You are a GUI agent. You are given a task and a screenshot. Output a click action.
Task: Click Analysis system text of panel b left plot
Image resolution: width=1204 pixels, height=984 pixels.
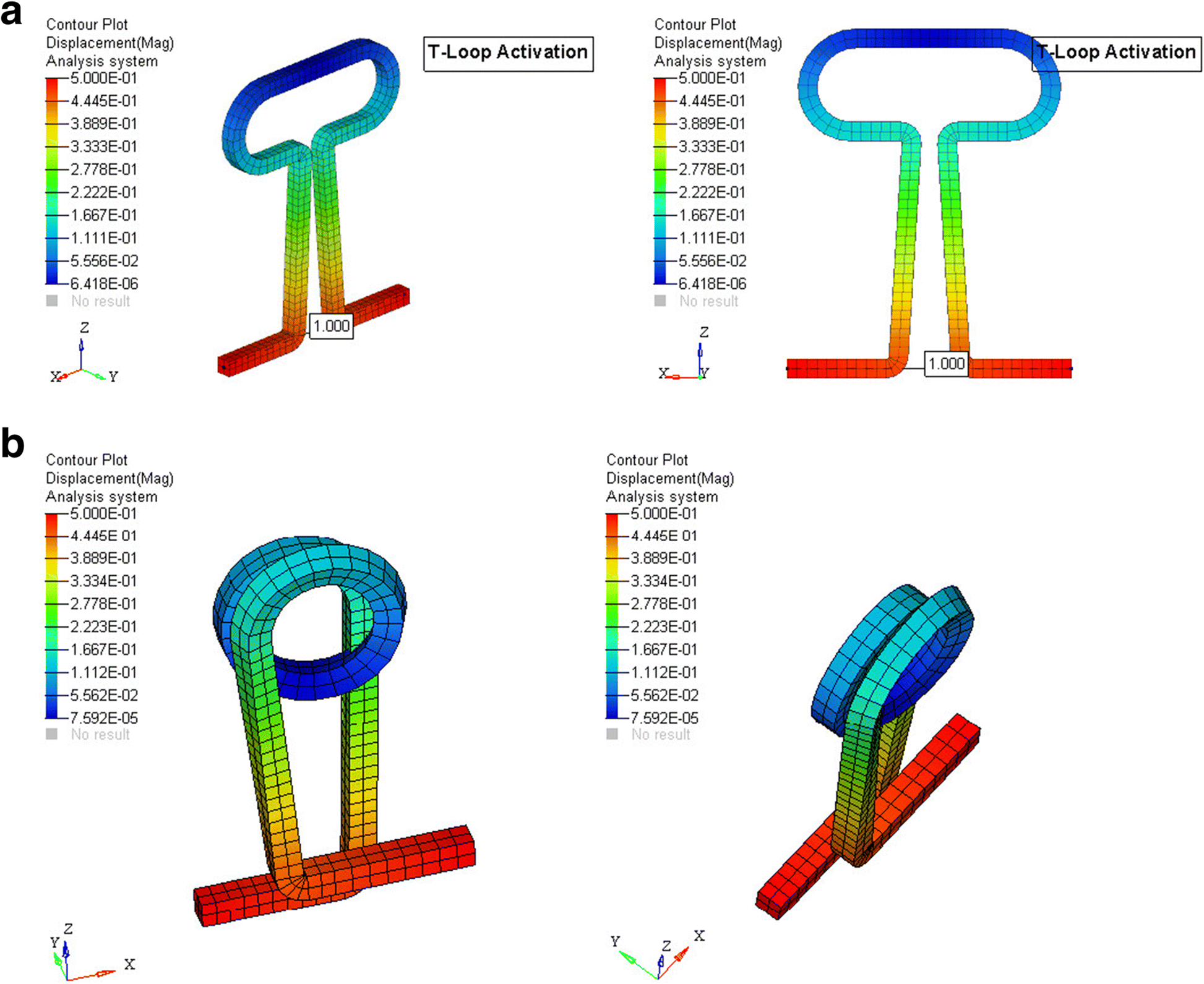coord(101,497)
